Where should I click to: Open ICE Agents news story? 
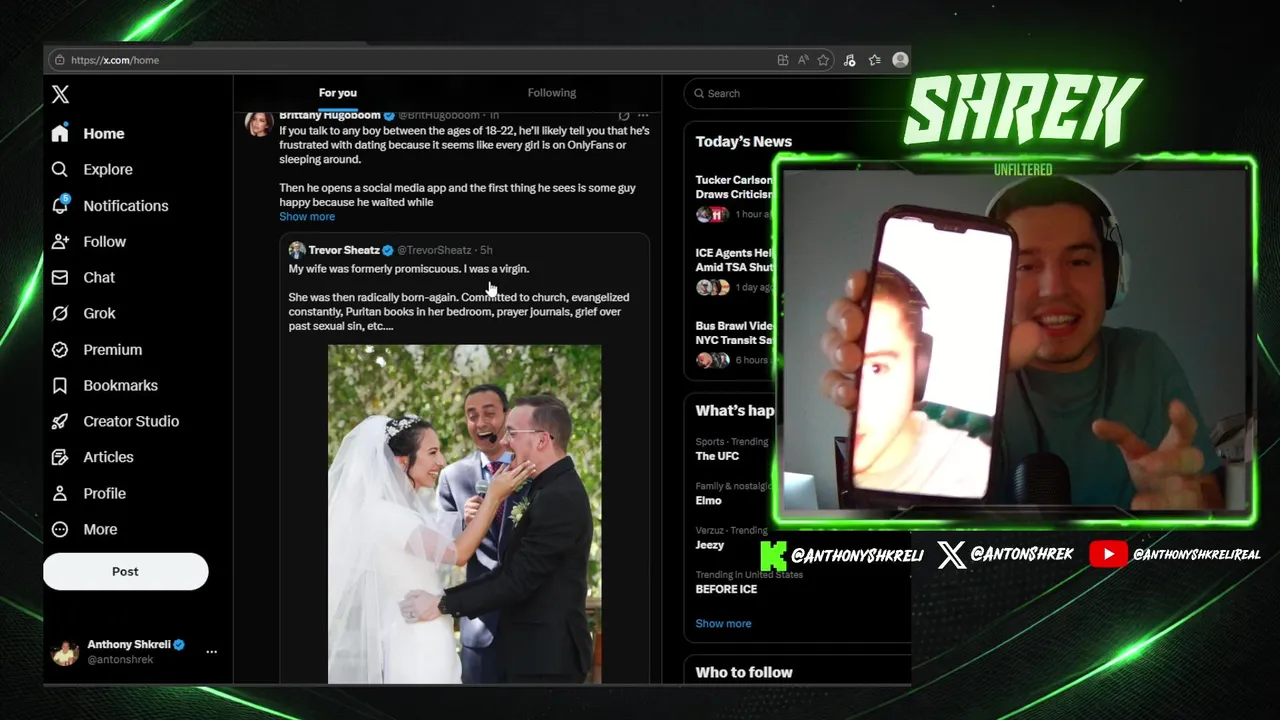click(x=734, y=271)
